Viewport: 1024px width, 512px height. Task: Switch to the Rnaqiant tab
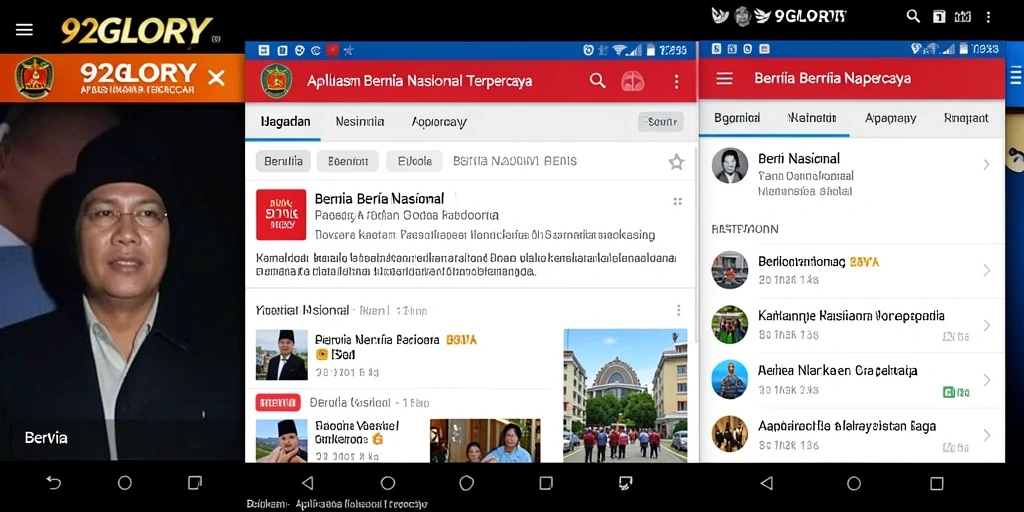point(966,118)
